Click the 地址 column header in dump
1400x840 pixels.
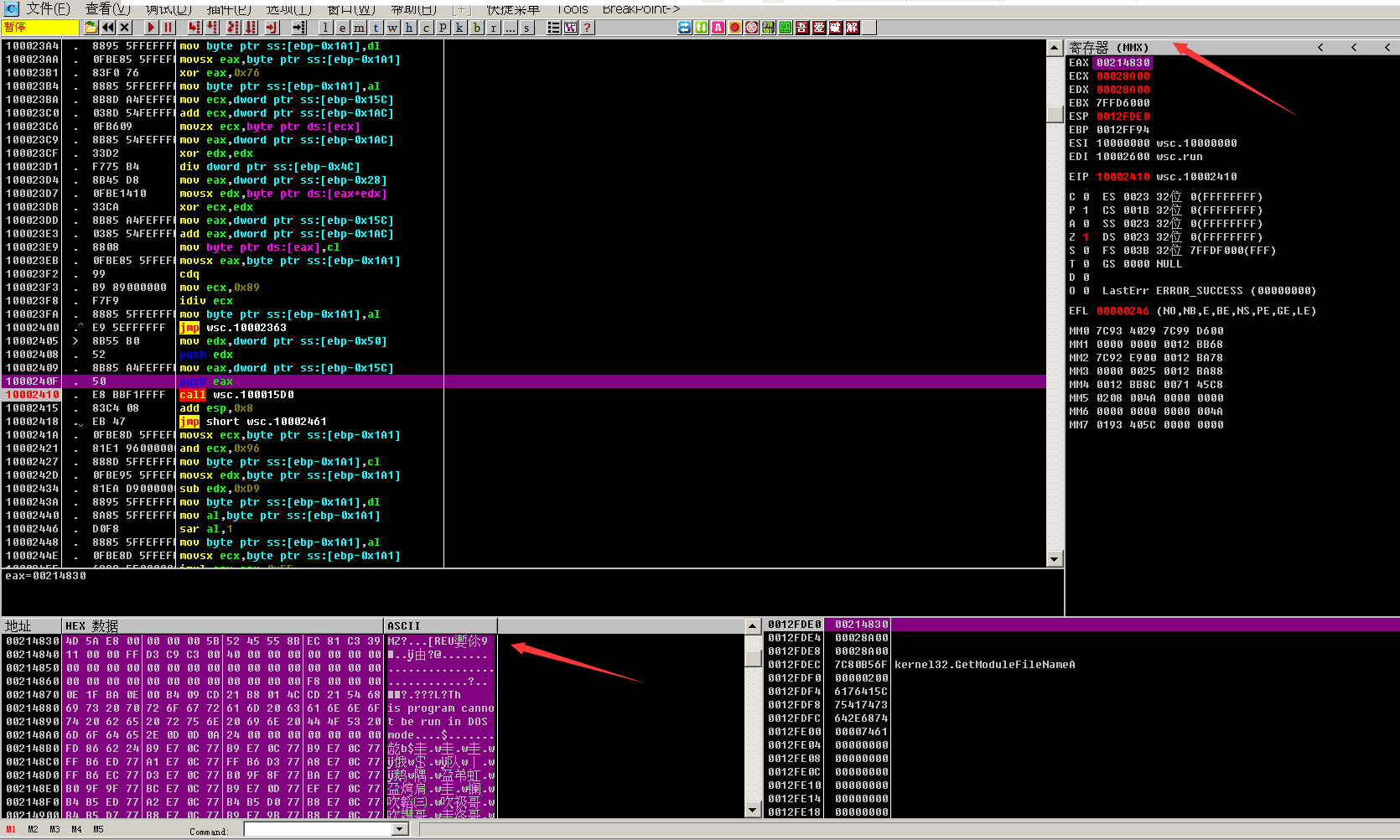pyautogui.click(x=32, y=626)
